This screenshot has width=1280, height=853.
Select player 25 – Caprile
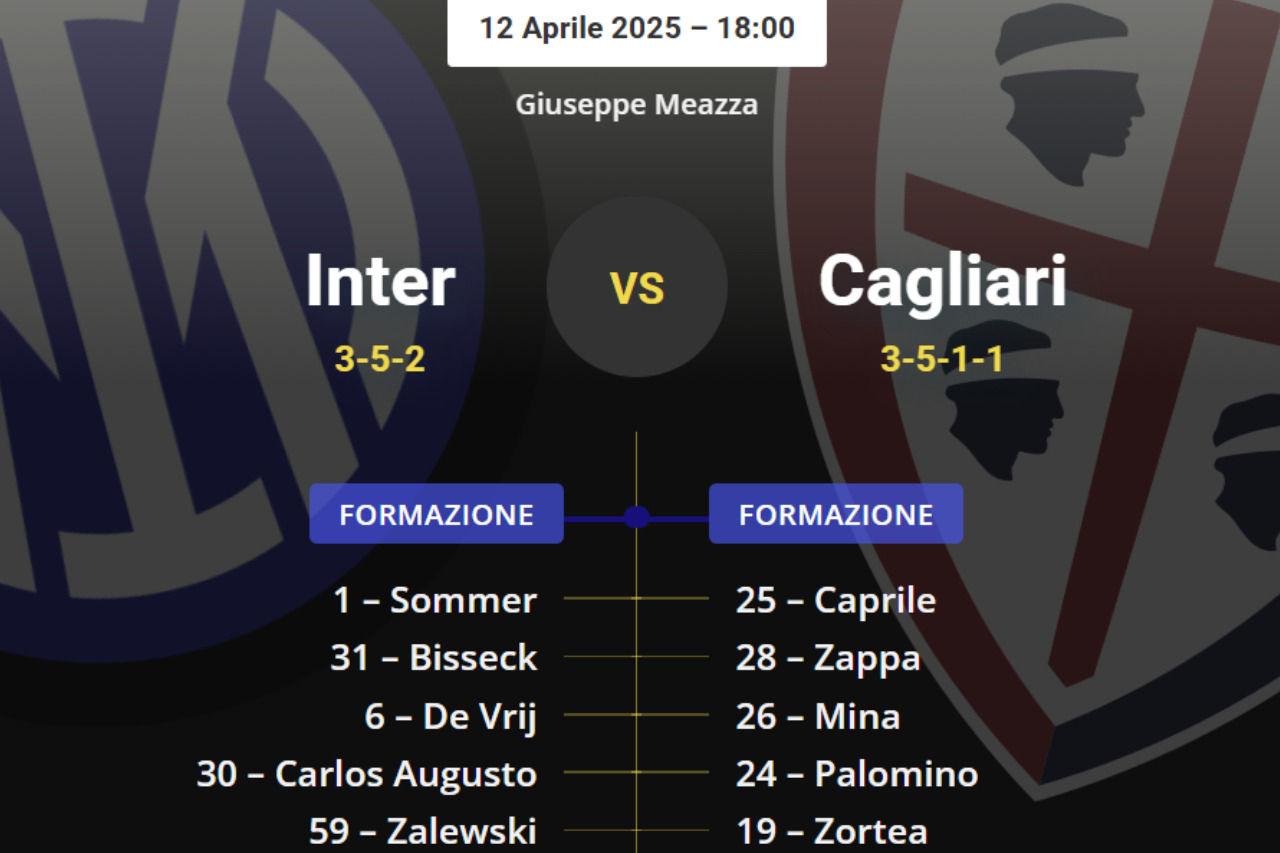click(836, 600)
